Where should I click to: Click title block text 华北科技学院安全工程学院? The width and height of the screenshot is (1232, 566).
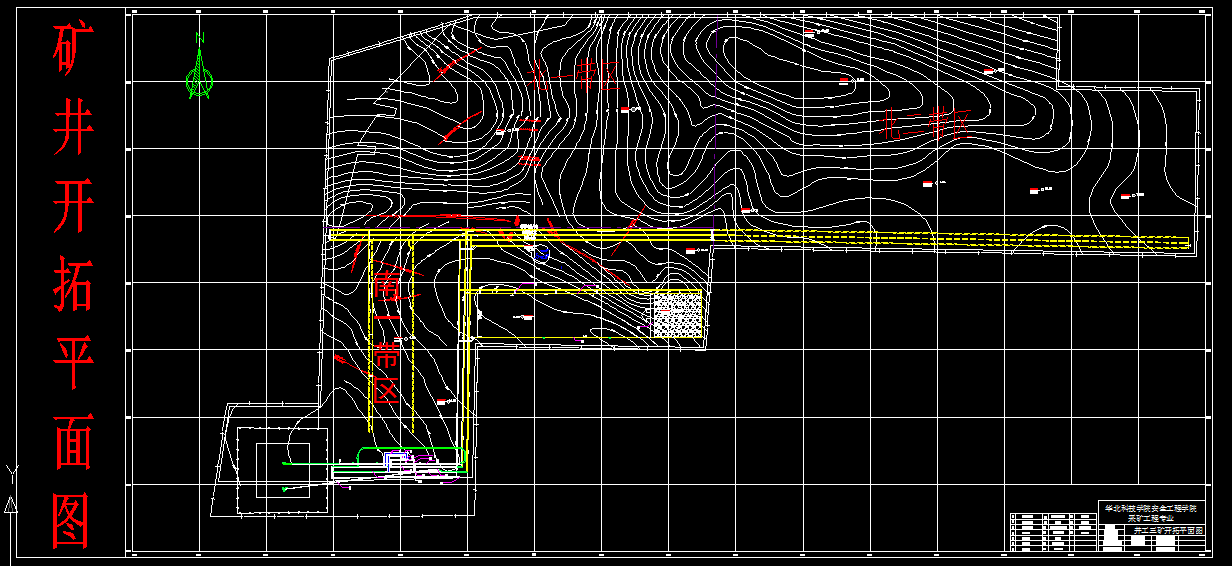[1152, 508]
